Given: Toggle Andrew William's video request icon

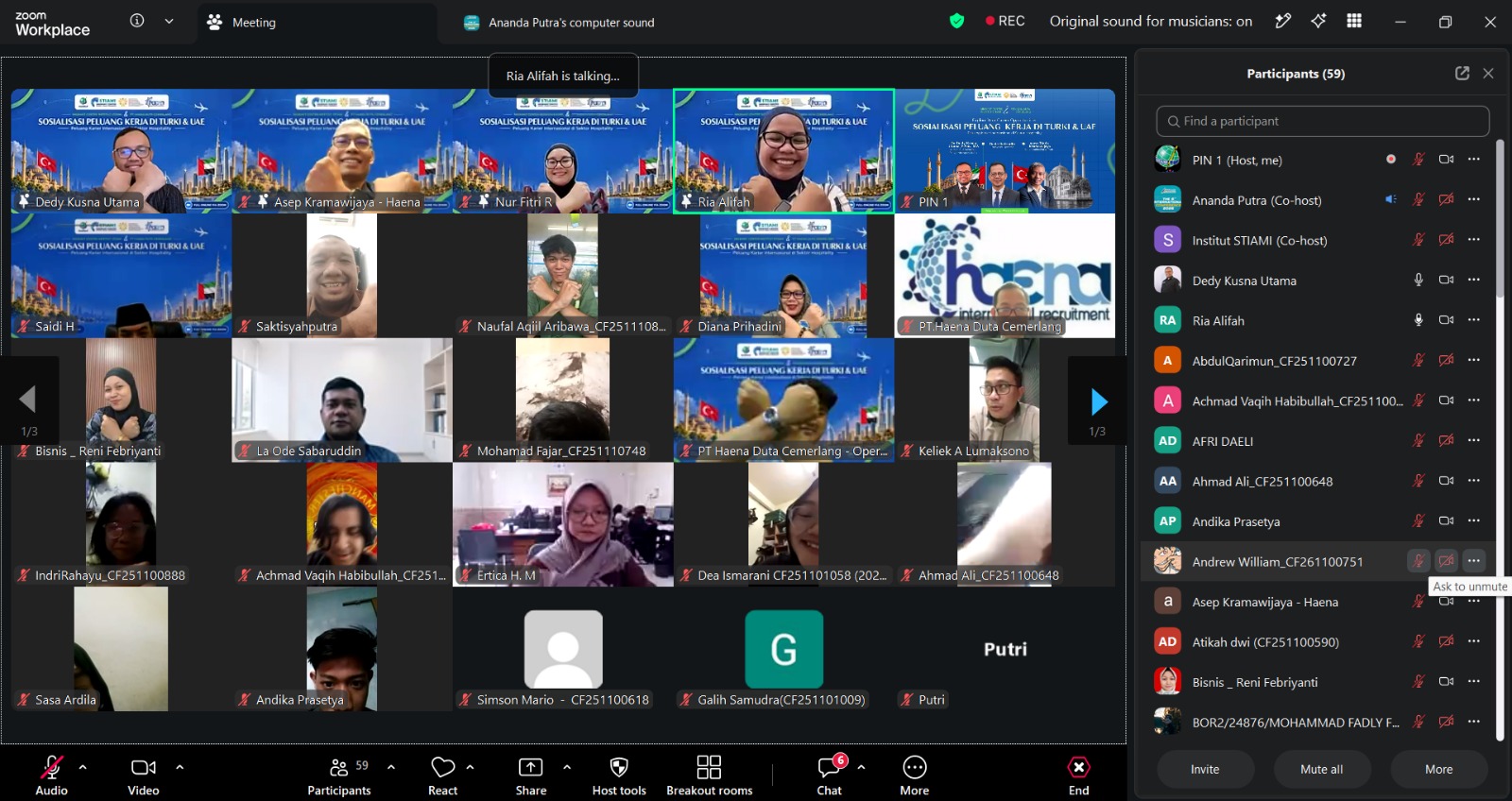Looking at the screenshot, I should click(x=1446, y=561).
